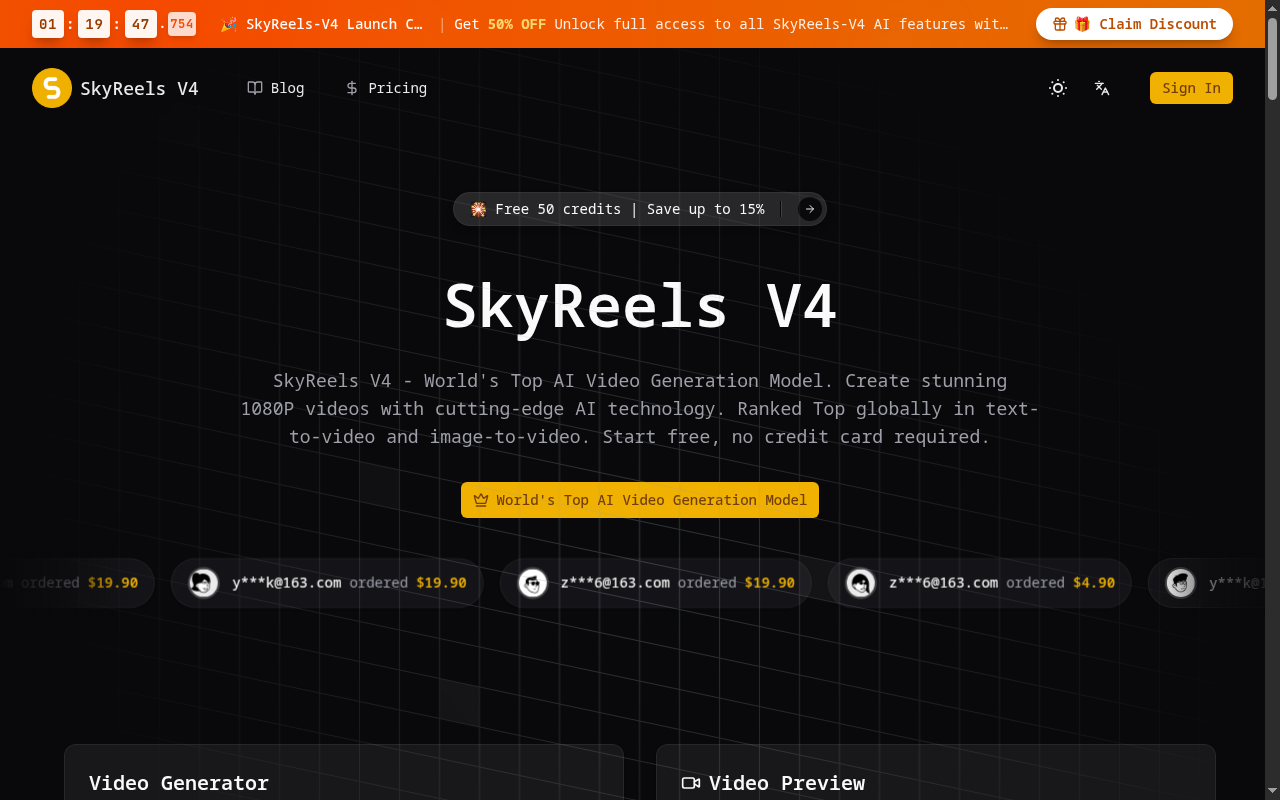
Task: Click the hero description paragraph about 1080P videos
Action: coord(640,408)
